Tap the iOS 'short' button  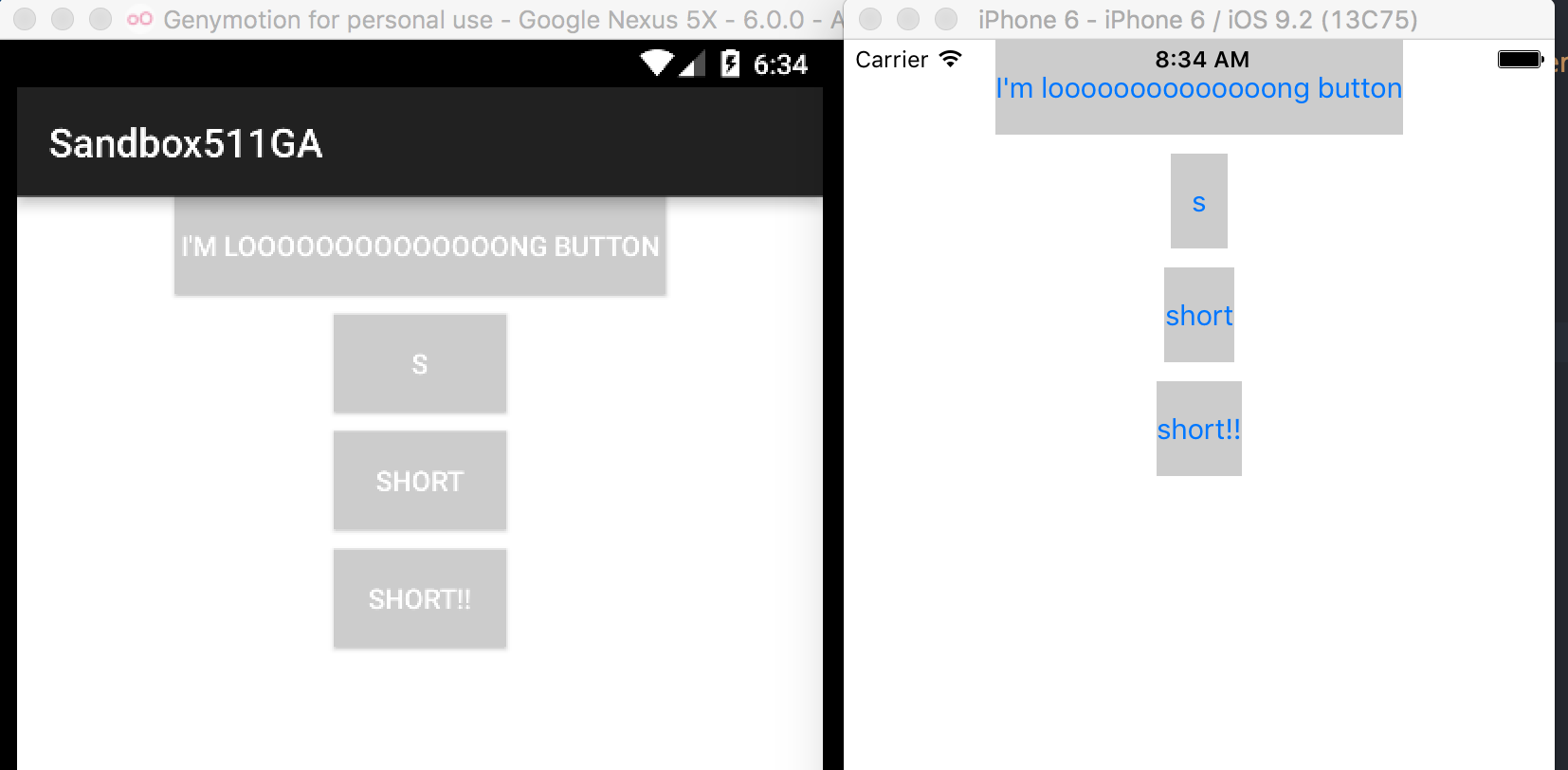[x=1198, y=315]
